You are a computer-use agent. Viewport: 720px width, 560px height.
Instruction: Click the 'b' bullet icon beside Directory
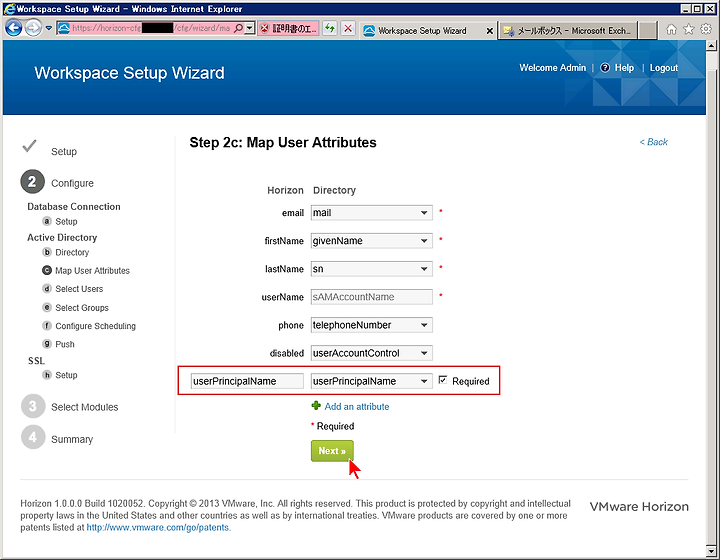point(47,252)
